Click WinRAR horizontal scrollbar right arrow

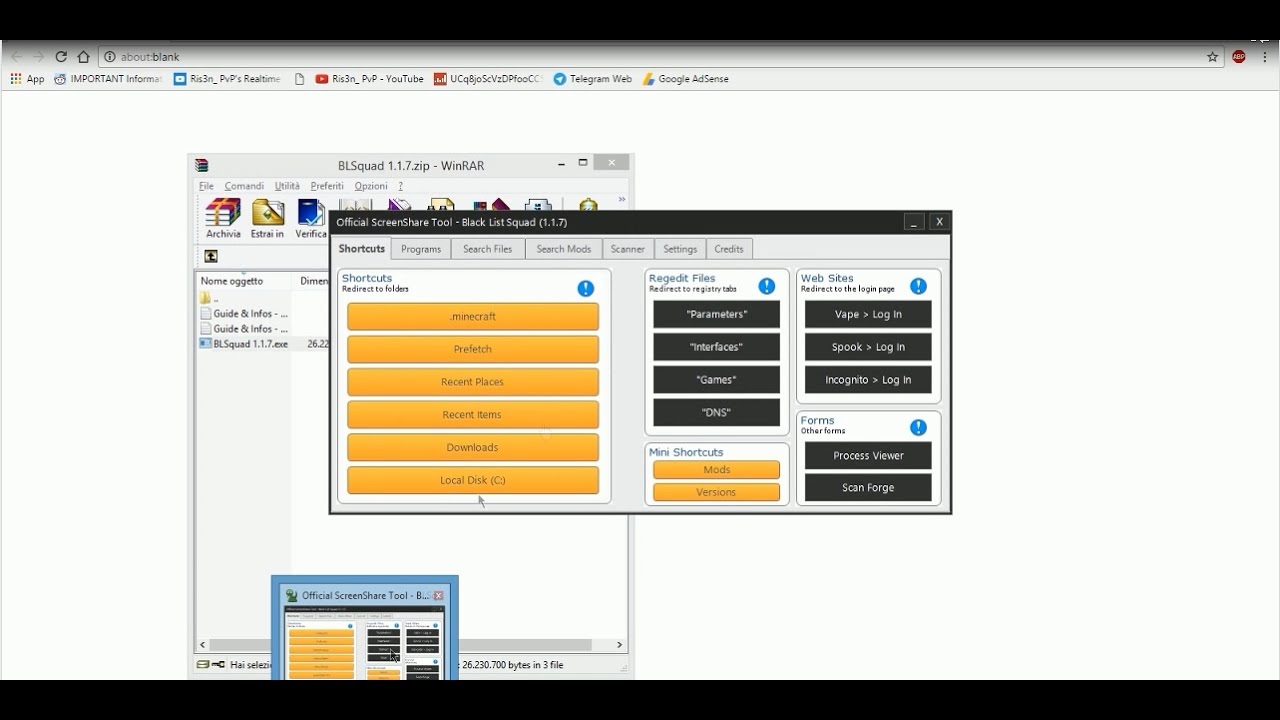[x=619, y=645]
